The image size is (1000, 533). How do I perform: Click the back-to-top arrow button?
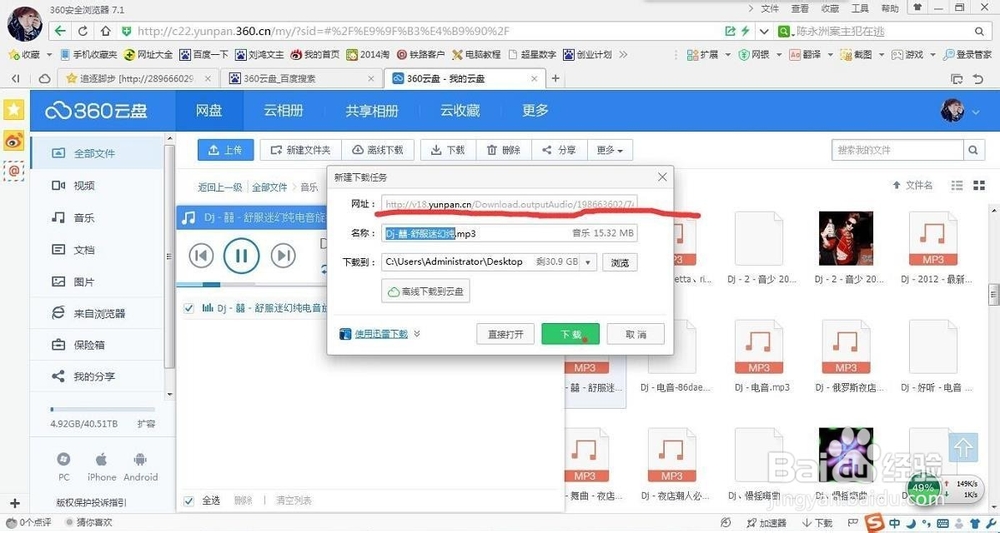(x=963, y=448)
